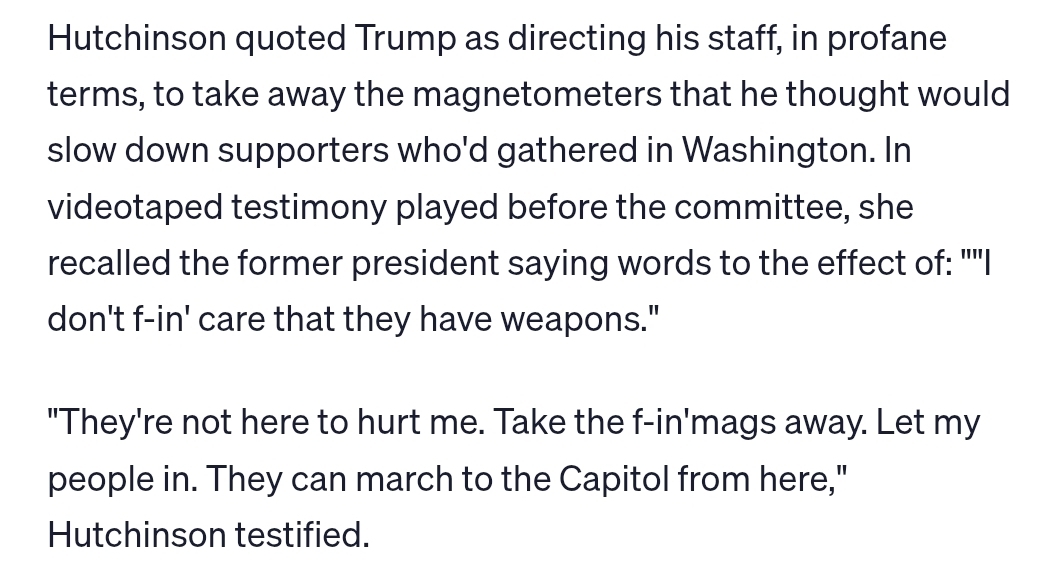Click the word "thought" in the second line
The height and width of the screenshot is (587, 1058).
tap(846, 94)
